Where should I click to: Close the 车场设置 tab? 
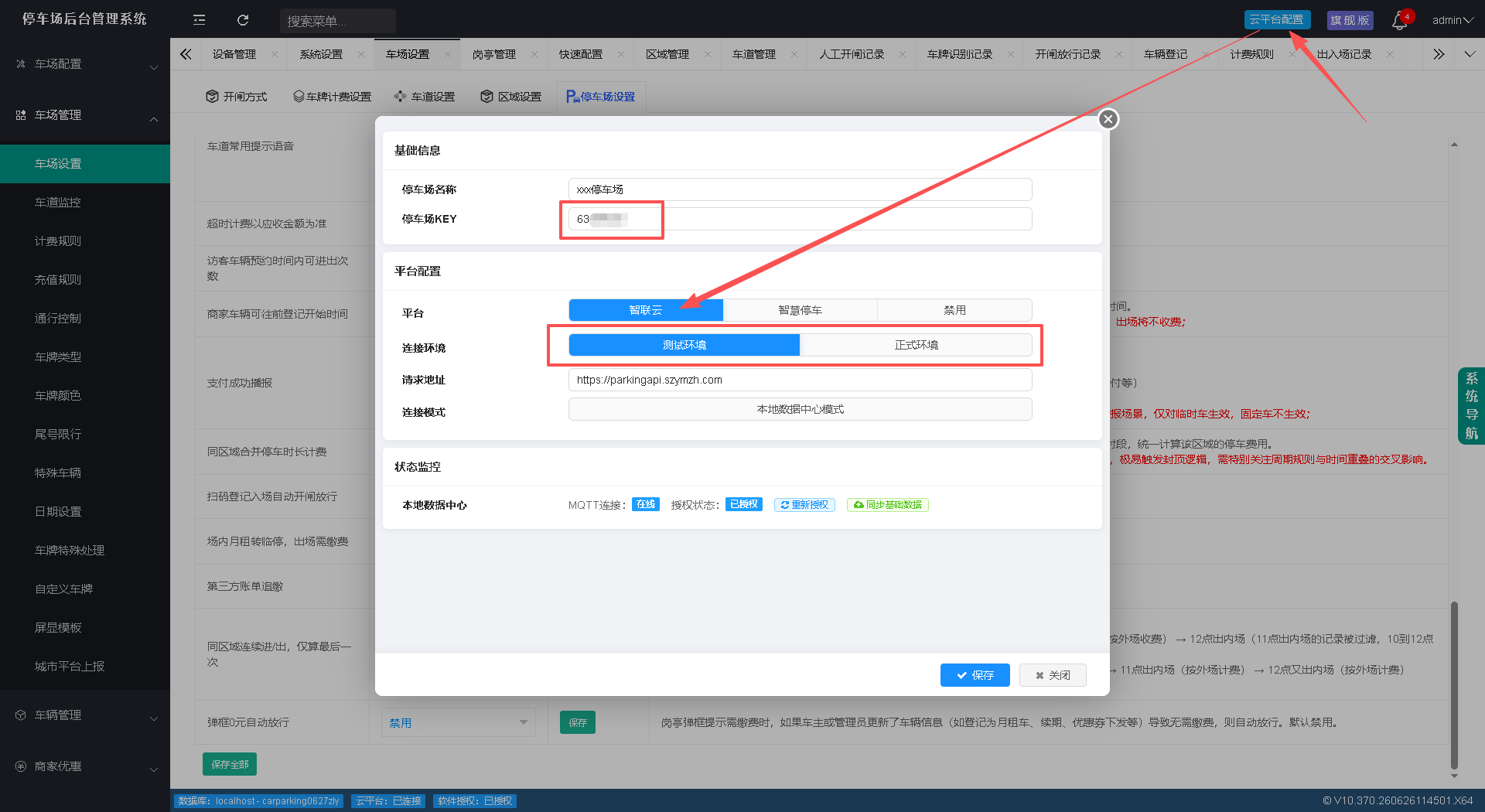pyautogui.click(x=447, y=54)
